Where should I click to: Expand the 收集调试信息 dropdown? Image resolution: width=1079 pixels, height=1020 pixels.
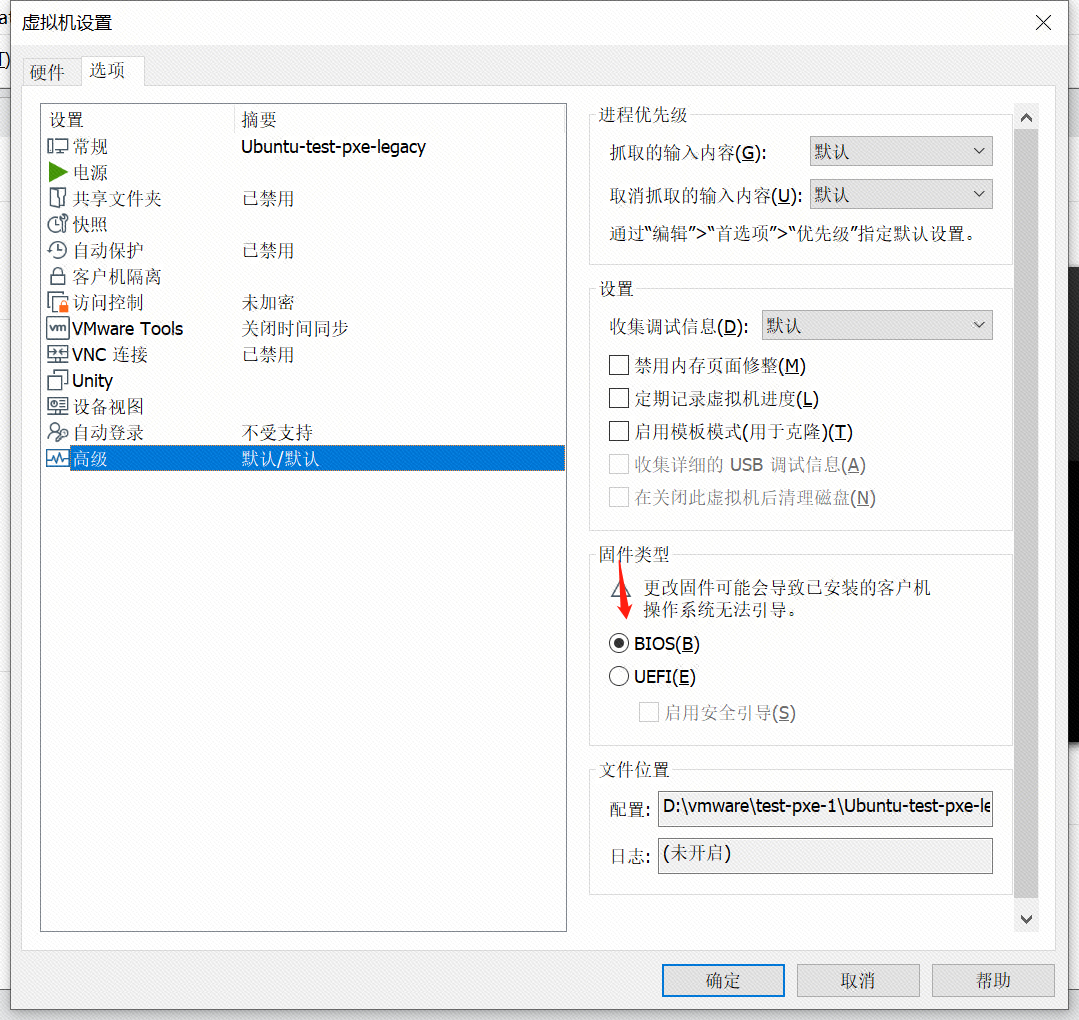875,325
